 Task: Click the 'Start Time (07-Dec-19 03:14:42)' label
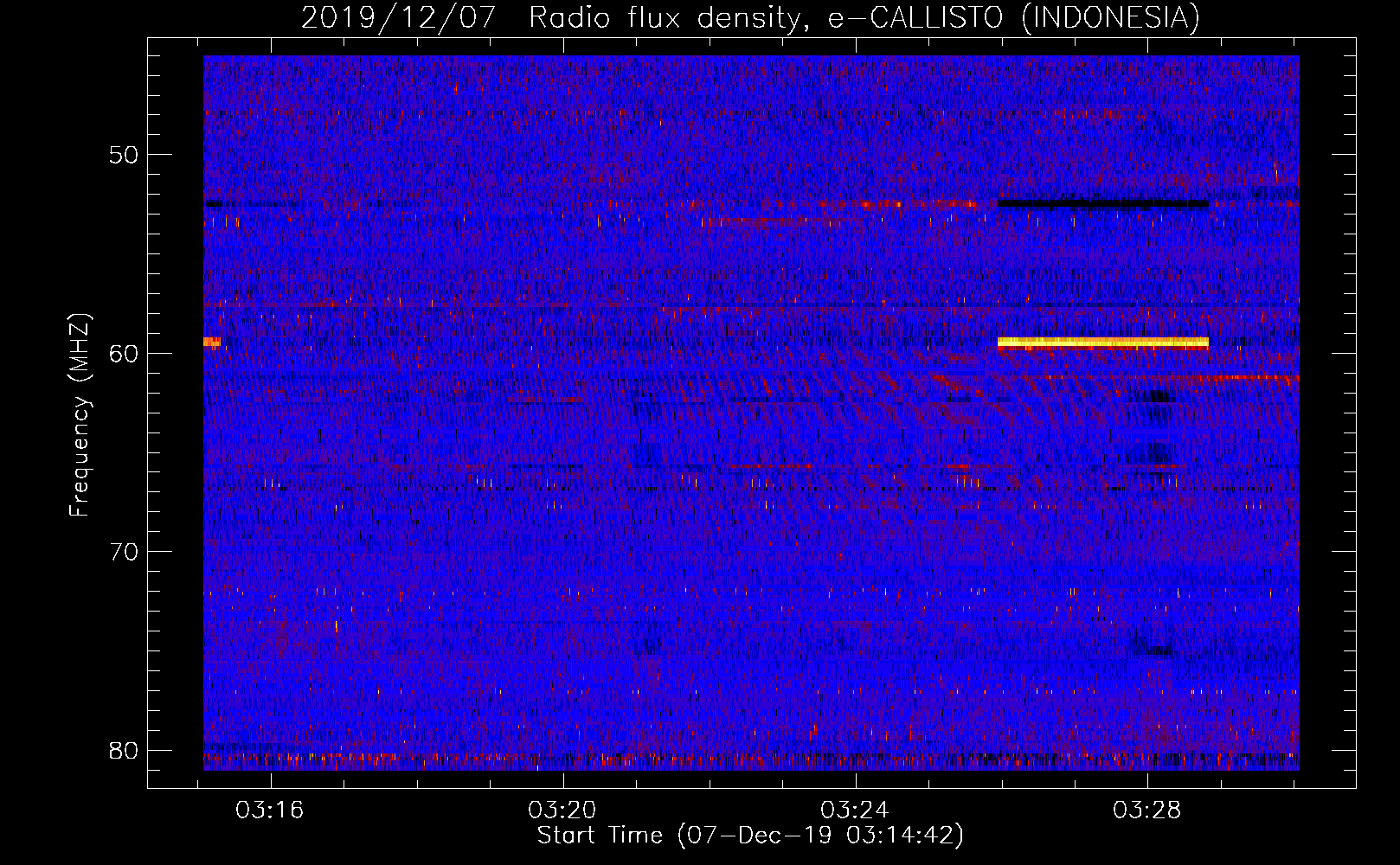tap(750, 836)
